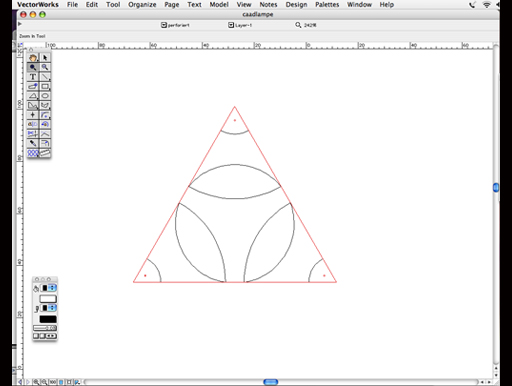Toggle first arrowhead button in Attributes palette
Image resolution: width=512 pixels, height=386 pixels.
tap(36, 336)
